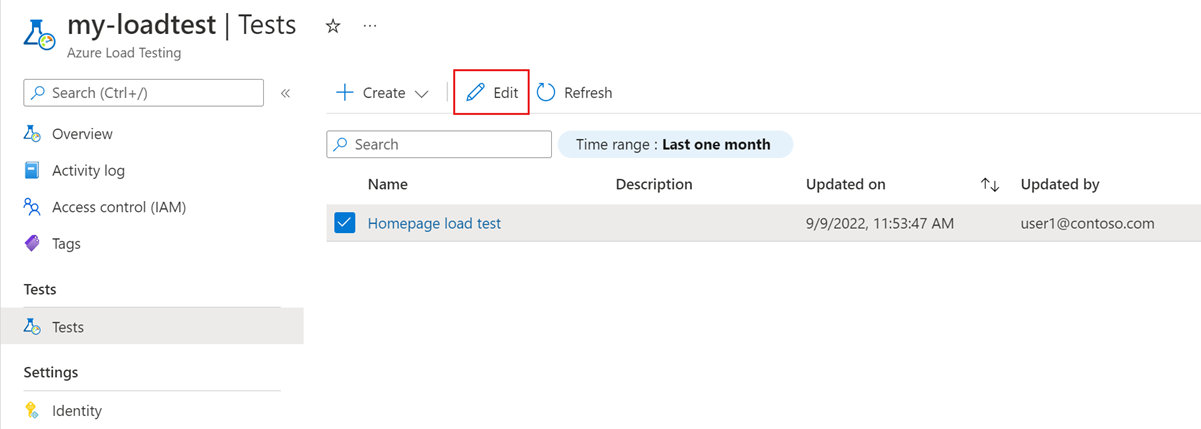
Task: Click the favorite star icon beside title
Action: tap(334, 27)
